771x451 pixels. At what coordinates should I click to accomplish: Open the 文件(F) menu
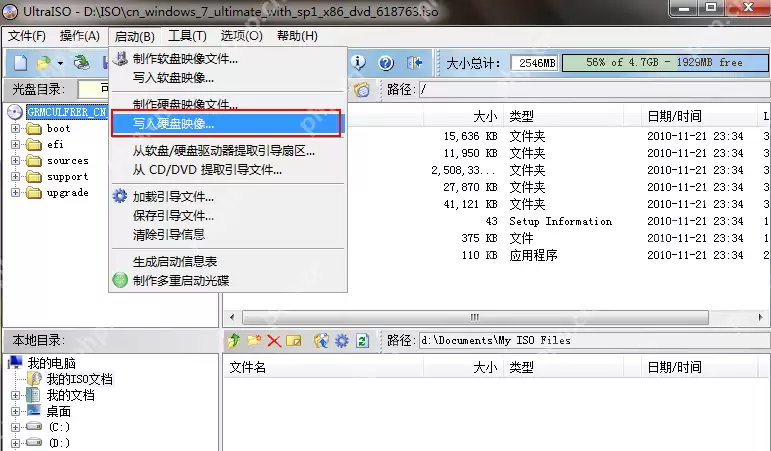tap(27, 36)
